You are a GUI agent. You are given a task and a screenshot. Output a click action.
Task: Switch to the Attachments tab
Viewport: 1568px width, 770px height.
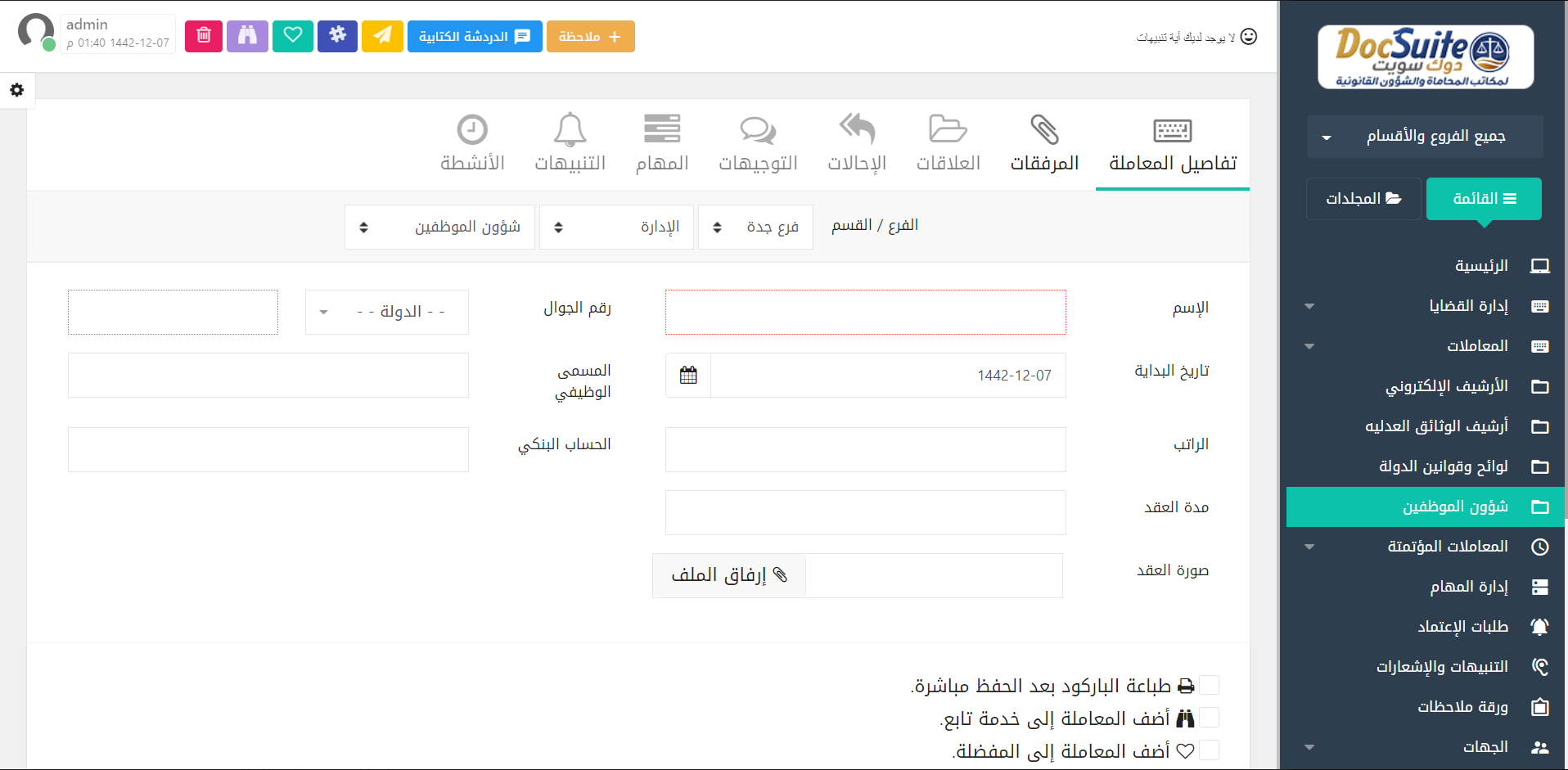click(x=1044, y=144)
